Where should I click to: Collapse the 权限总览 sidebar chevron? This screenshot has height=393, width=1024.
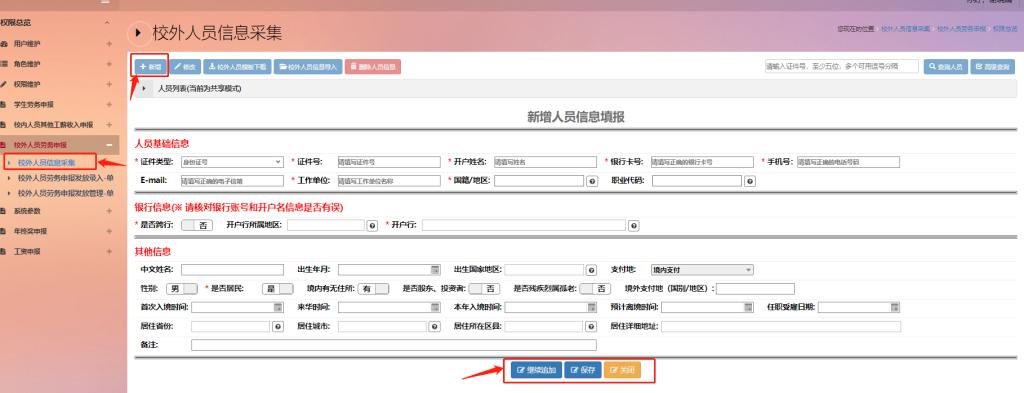click(107, 24)
